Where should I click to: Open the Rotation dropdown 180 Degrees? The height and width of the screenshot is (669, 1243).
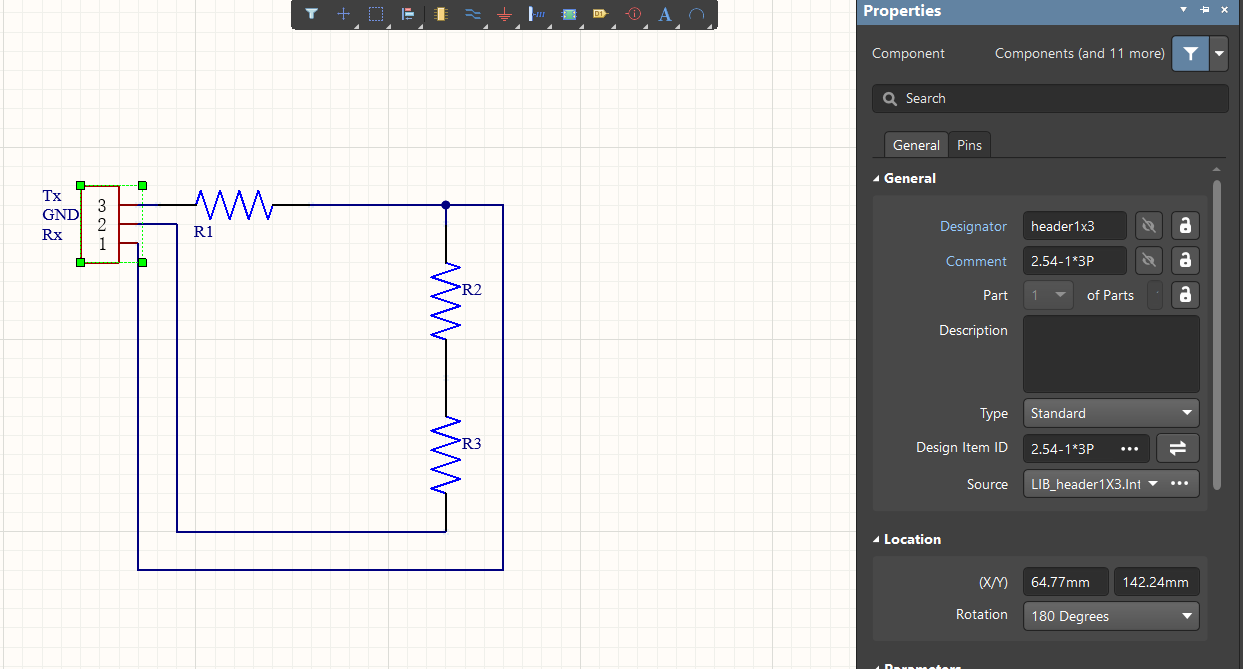pyautogui.click(x=1111, y=616)
